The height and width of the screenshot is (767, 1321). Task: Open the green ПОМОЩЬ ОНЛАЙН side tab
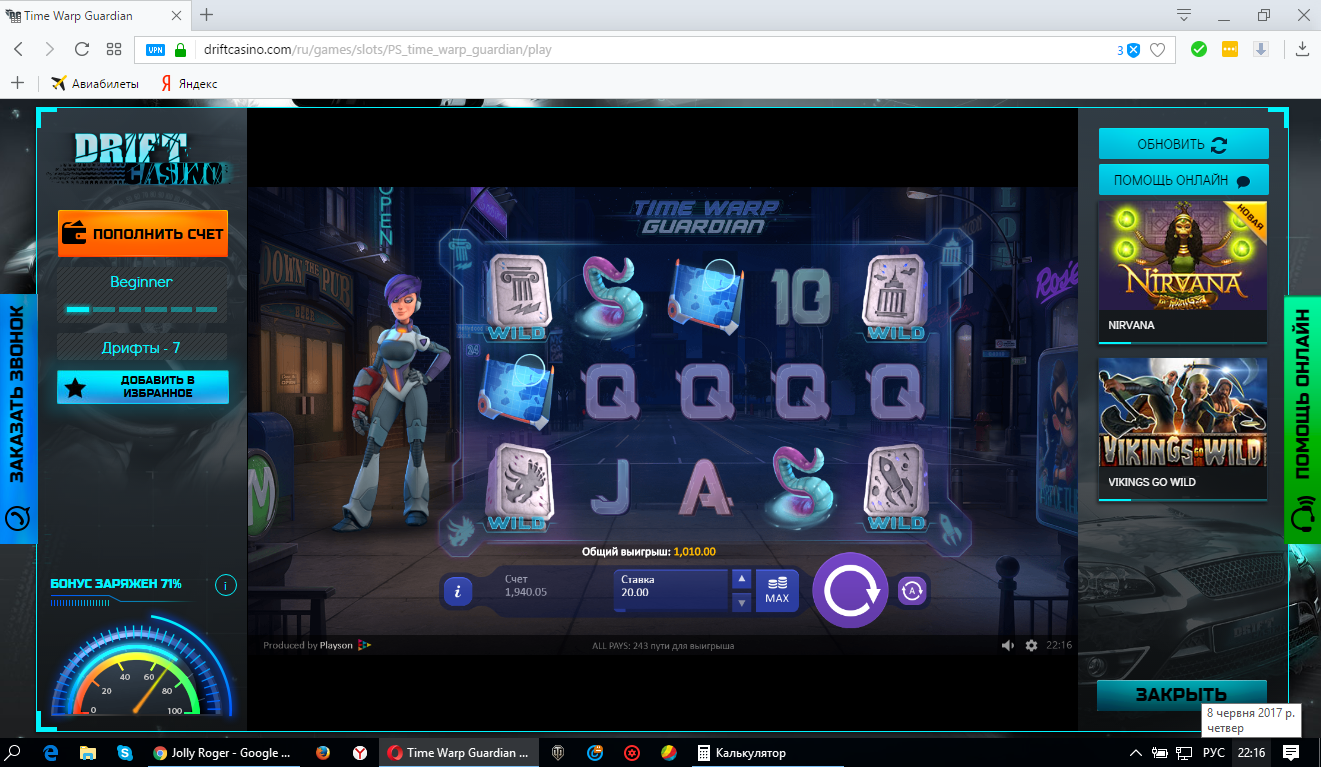coord(1302,420)
